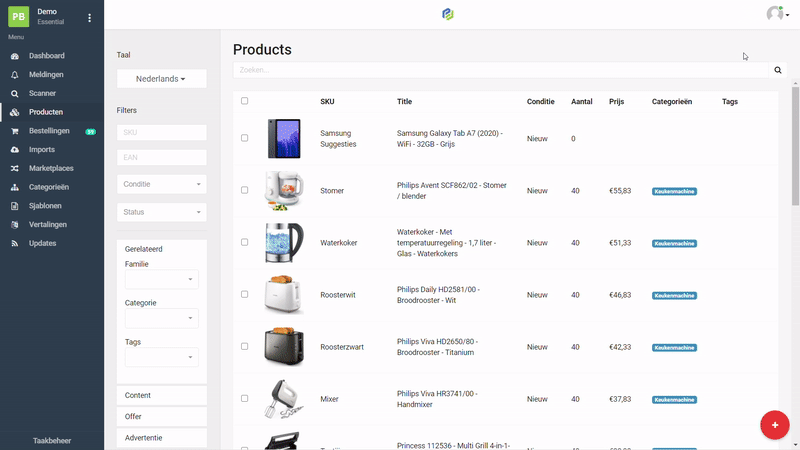Click the red plus add button
Screen dimensions: 800x450
[x=774, y=424]
